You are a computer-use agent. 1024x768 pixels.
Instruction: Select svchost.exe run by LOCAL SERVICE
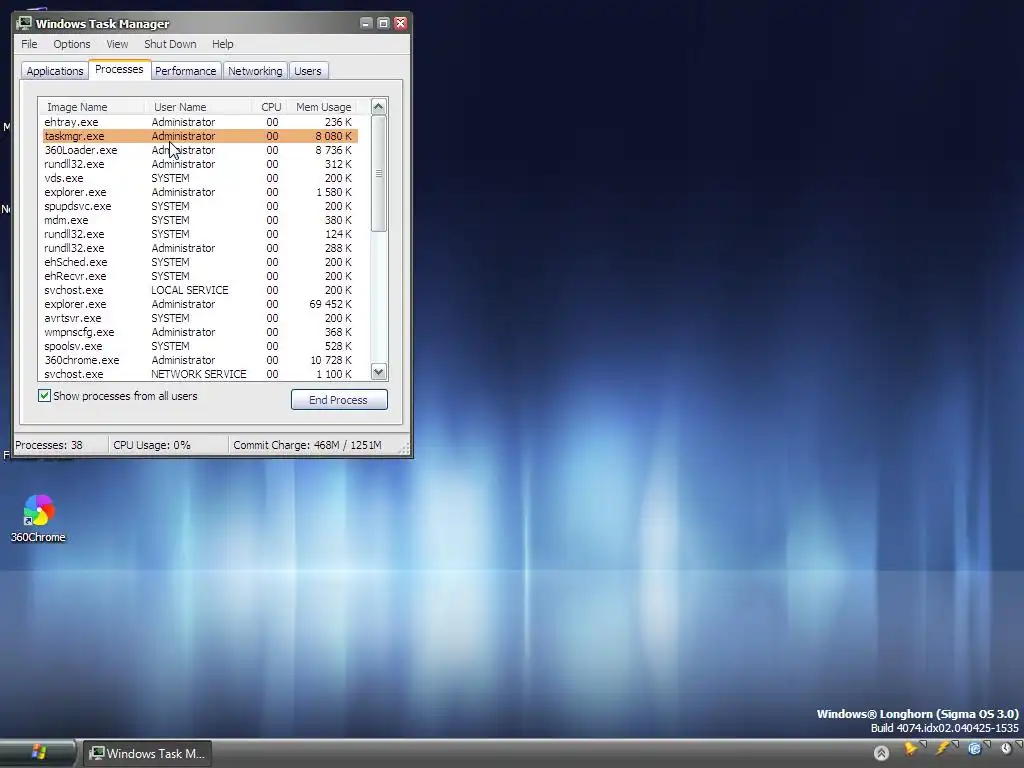click(x=200, y=290)
